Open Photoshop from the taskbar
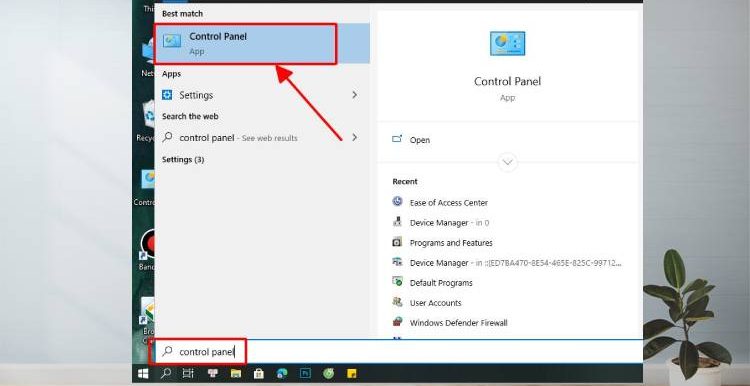 pos(305,373)
